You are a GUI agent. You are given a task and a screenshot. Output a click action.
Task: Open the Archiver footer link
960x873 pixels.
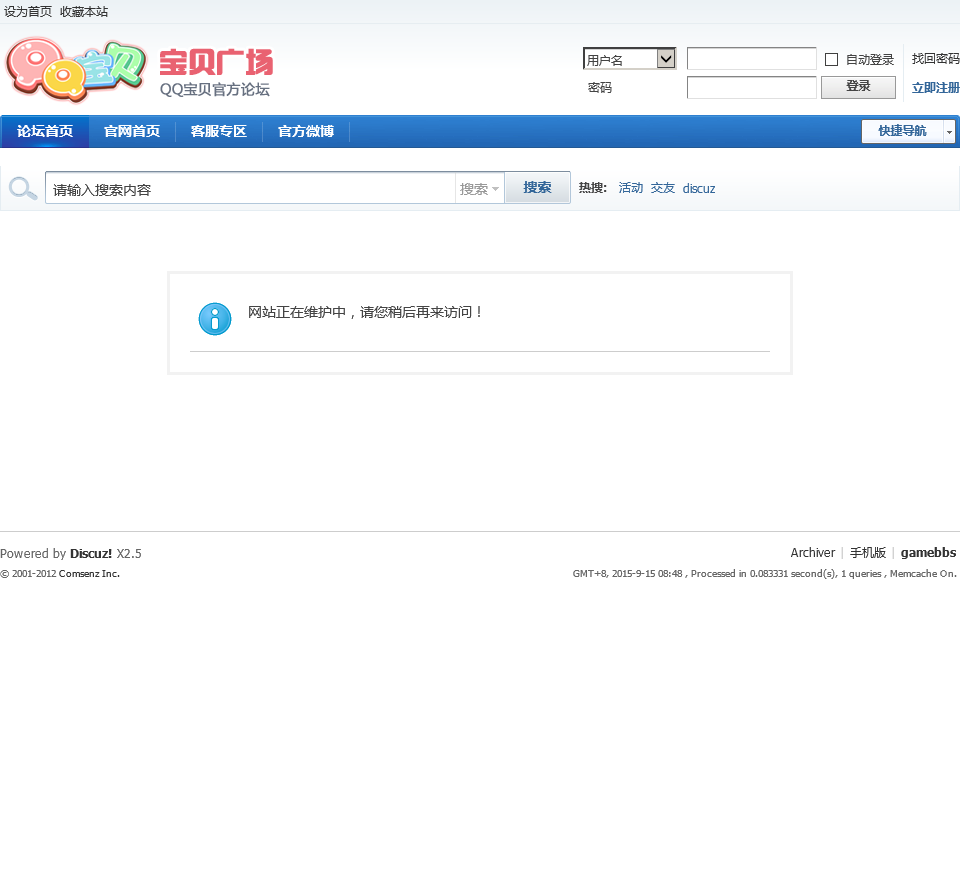812,553
